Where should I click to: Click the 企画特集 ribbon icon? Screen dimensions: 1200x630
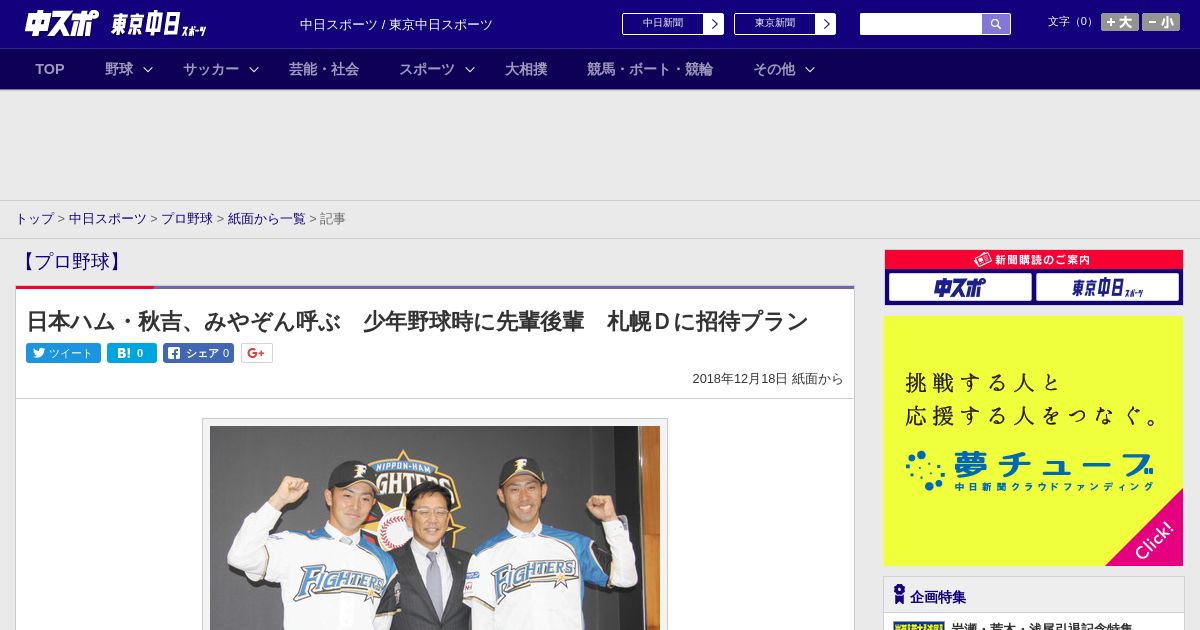click(899, 595)
